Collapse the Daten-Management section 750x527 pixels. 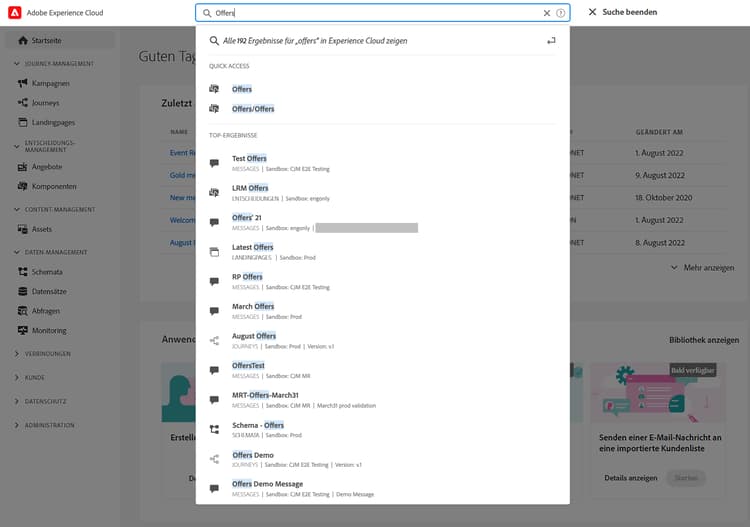pos(17,252)
